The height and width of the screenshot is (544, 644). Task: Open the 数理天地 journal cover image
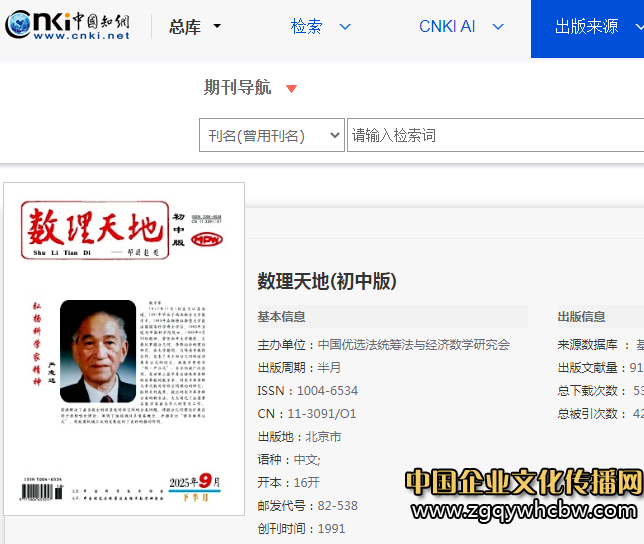[x=124, y=349]
